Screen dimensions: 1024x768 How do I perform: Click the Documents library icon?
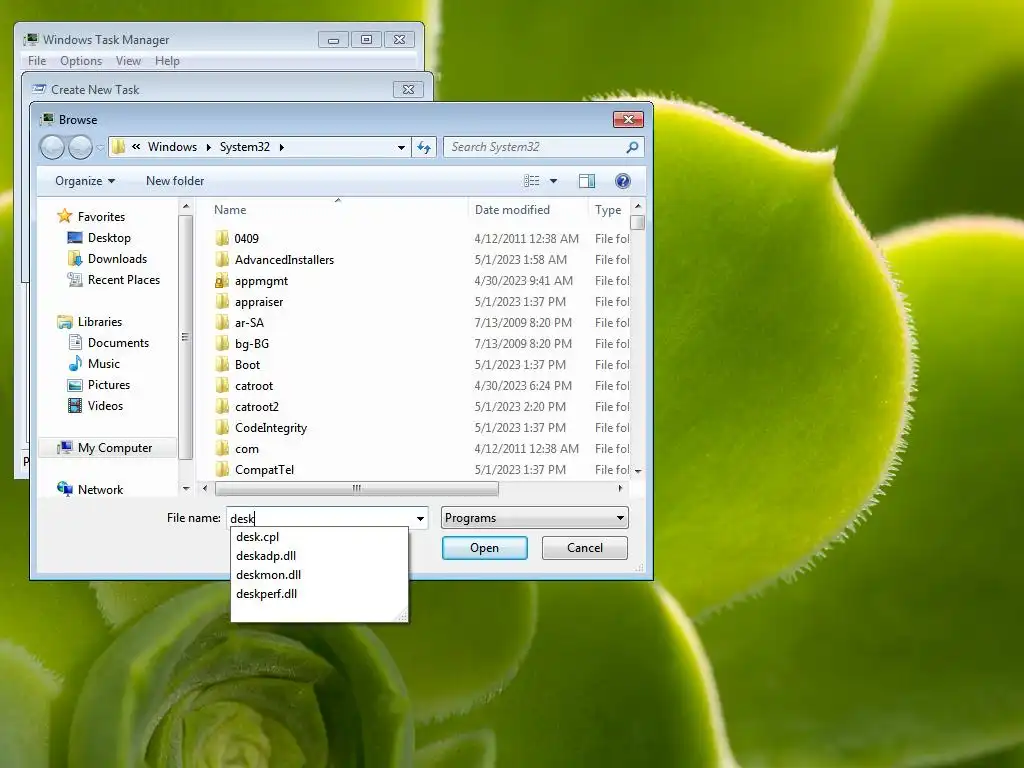coord(75,343)
